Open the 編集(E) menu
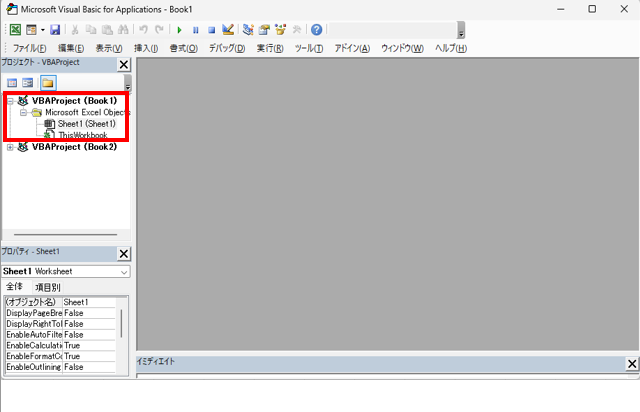The height and width of the screenshot is (412, 640). point(71,48)
